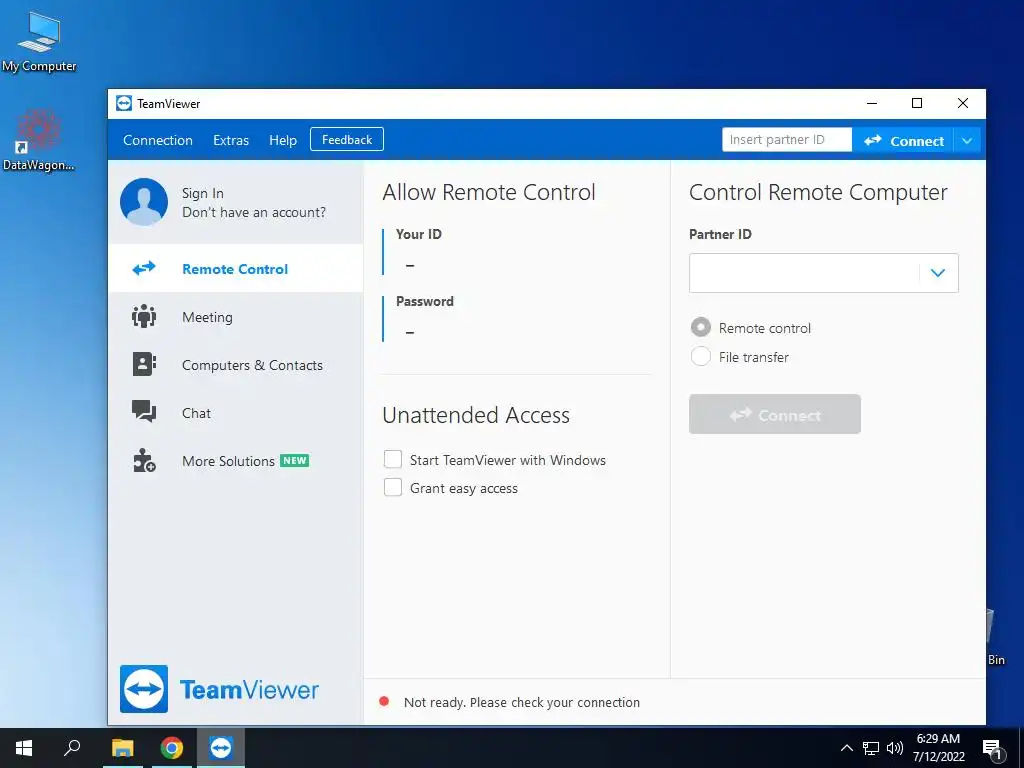This screenshot has width=1024, height=768.
Task: Tick the Grant easy access checkbox
Action: pos(392,487)
